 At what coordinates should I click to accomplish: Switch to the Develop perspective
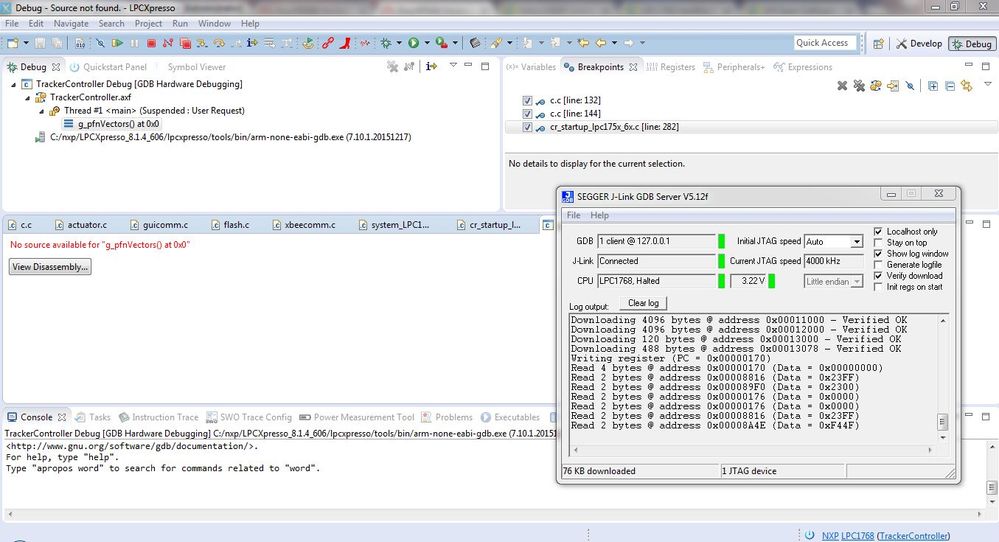[918, 43]
